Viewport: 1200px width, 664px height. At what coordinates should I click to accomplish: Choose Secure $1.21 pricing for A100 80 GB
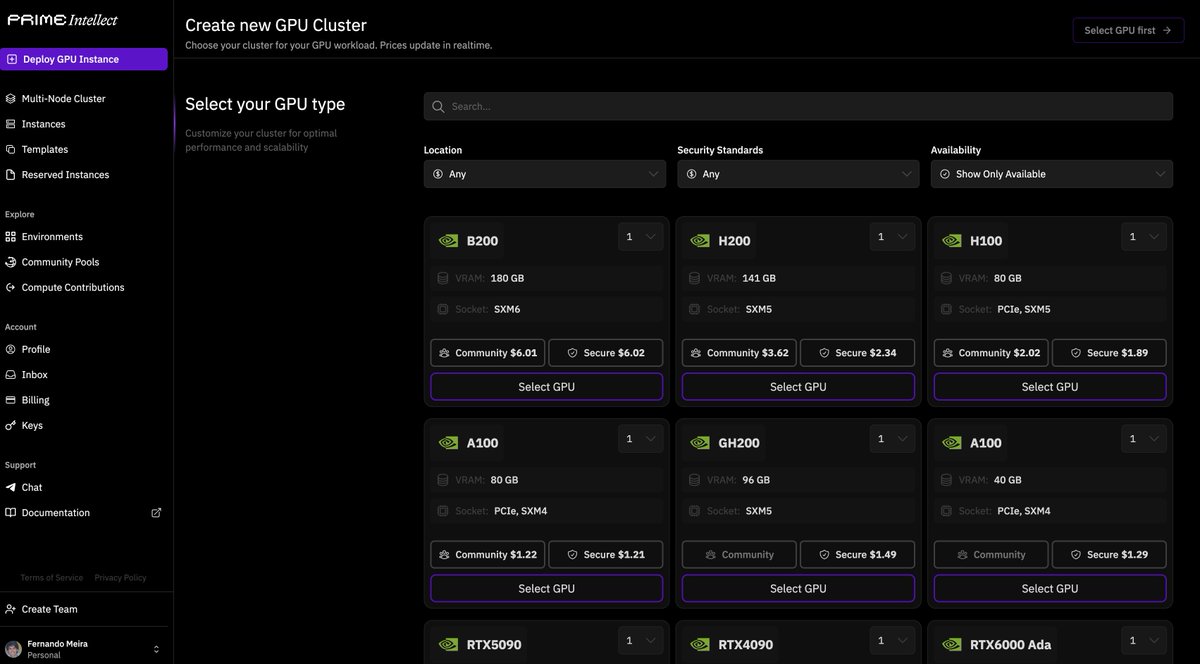606,555
